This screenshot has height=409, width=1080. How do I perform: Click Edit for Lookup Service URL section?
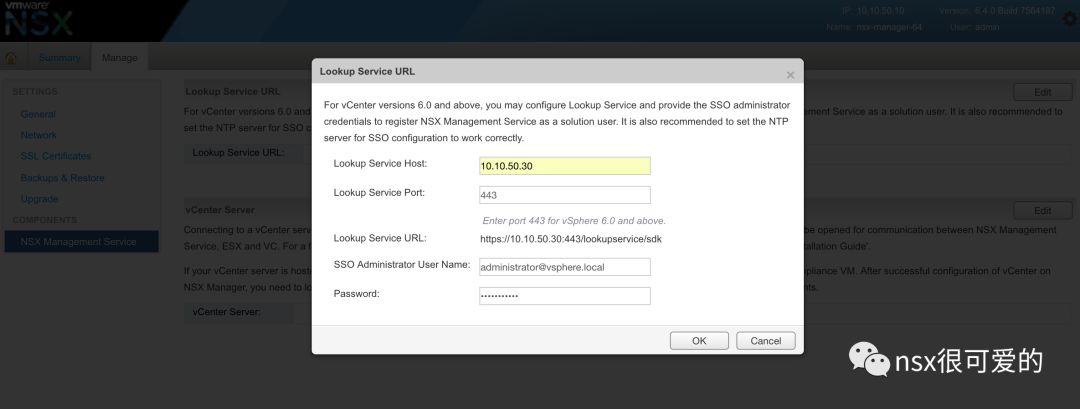[1043, 92]
